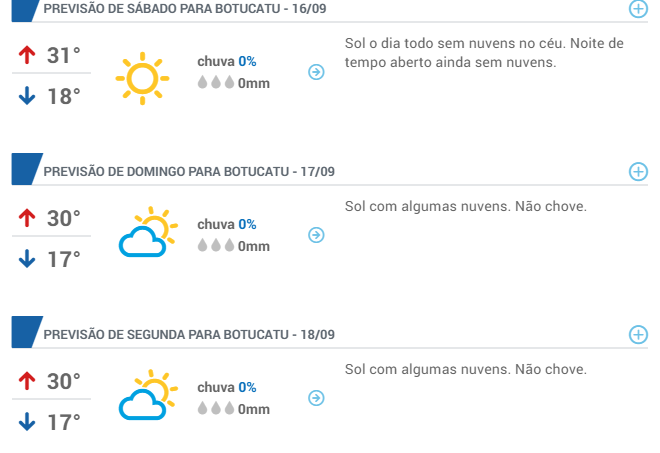The image size is (660, 453).
Task: Click the raindrop icons in Monday's forecast
Action: click(216, 408)
